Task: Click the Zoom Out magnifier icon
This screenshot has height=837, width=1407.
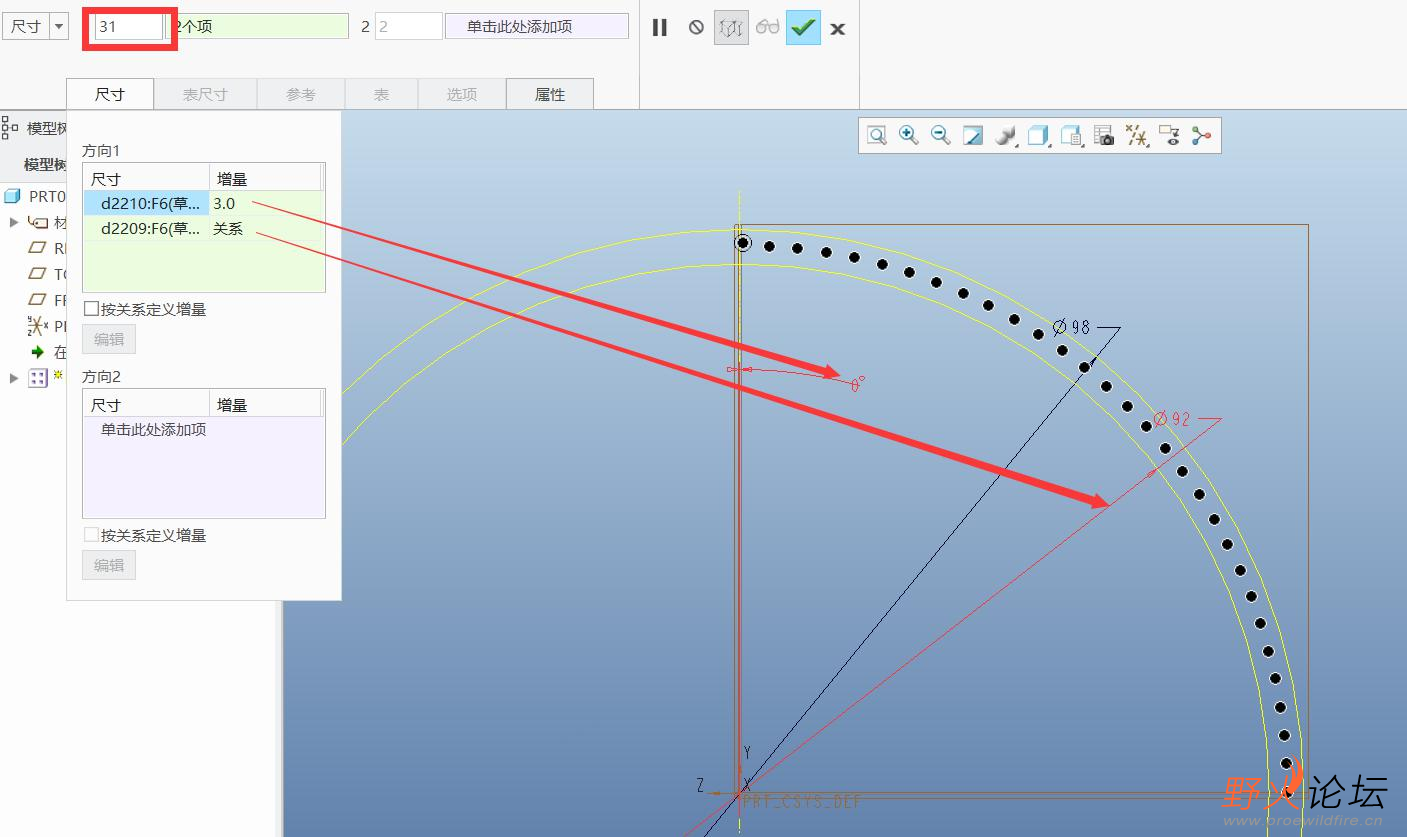Action: pyautogui.click(x=941, y=135)
